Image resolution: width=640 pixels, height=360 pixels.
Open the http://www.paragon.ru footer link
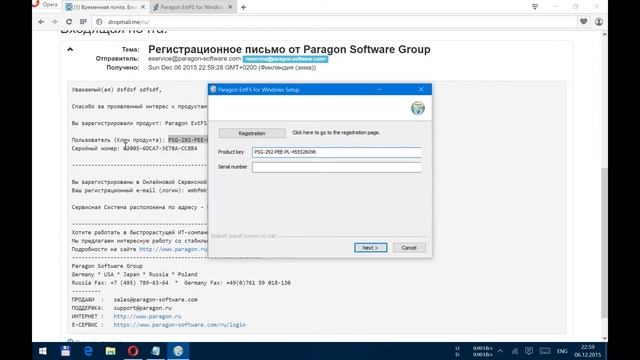[147, 316]
